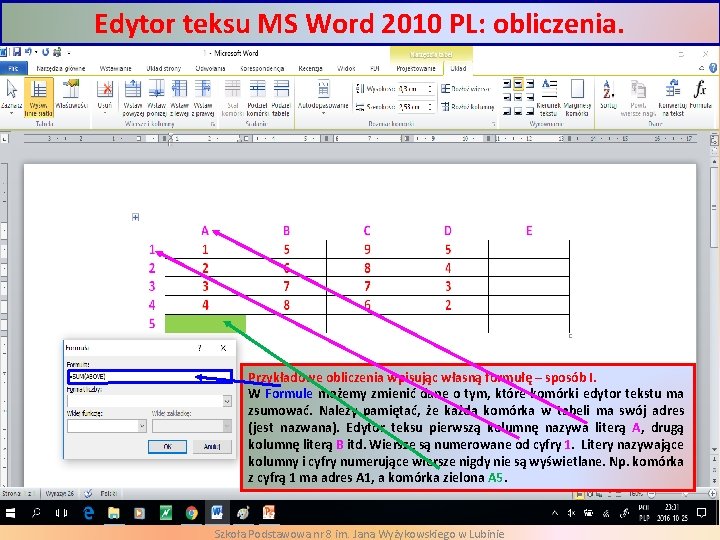Click the Wysokość row height stepper

tap(430, 89)
